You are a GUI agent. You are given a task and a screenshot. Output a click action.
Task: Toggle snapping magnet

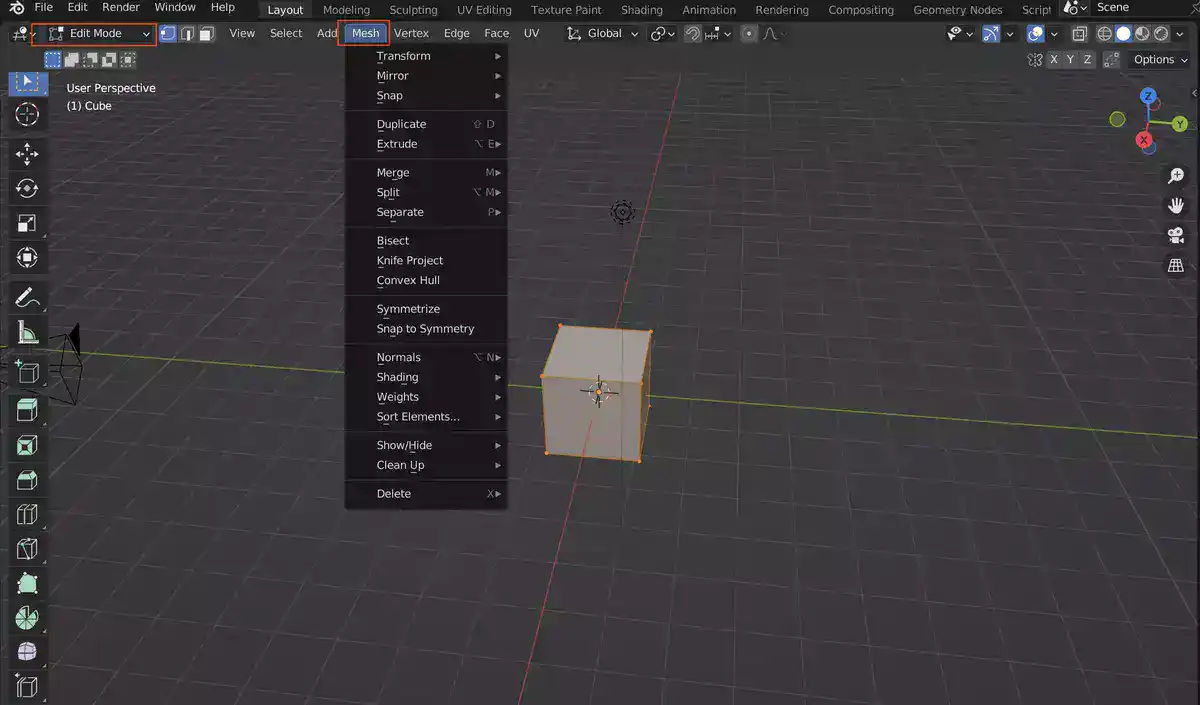pos(693,33)
